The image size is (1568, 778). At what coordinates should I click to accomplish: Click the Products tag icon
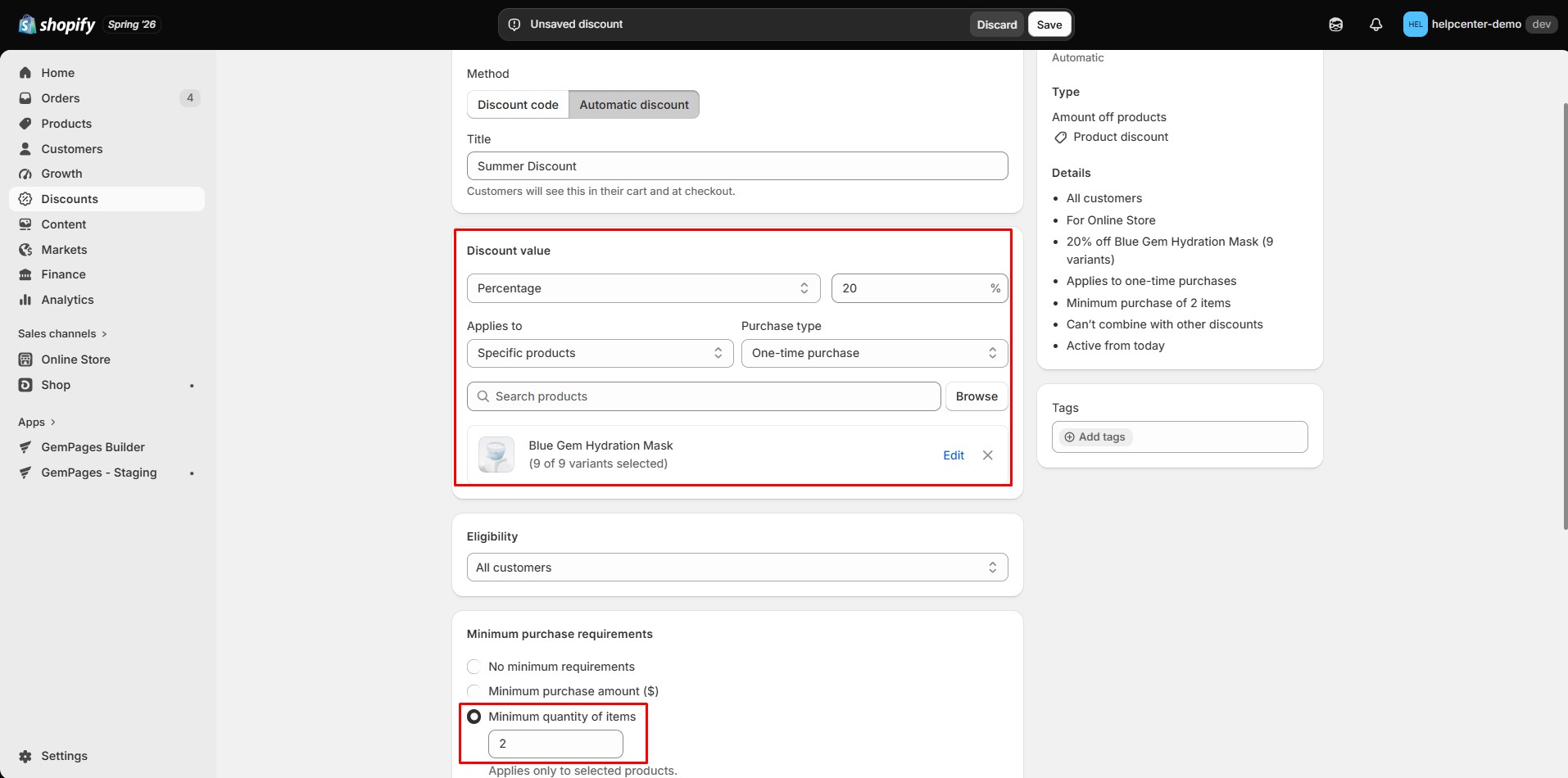click(25, 124)
